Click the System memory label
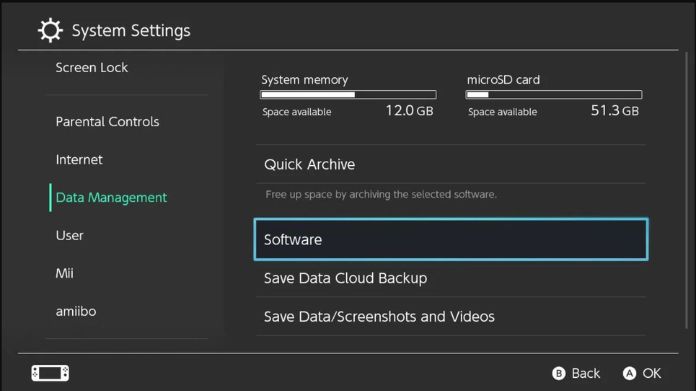The width and height of the screenshot is (696, 391). point(304,80)
